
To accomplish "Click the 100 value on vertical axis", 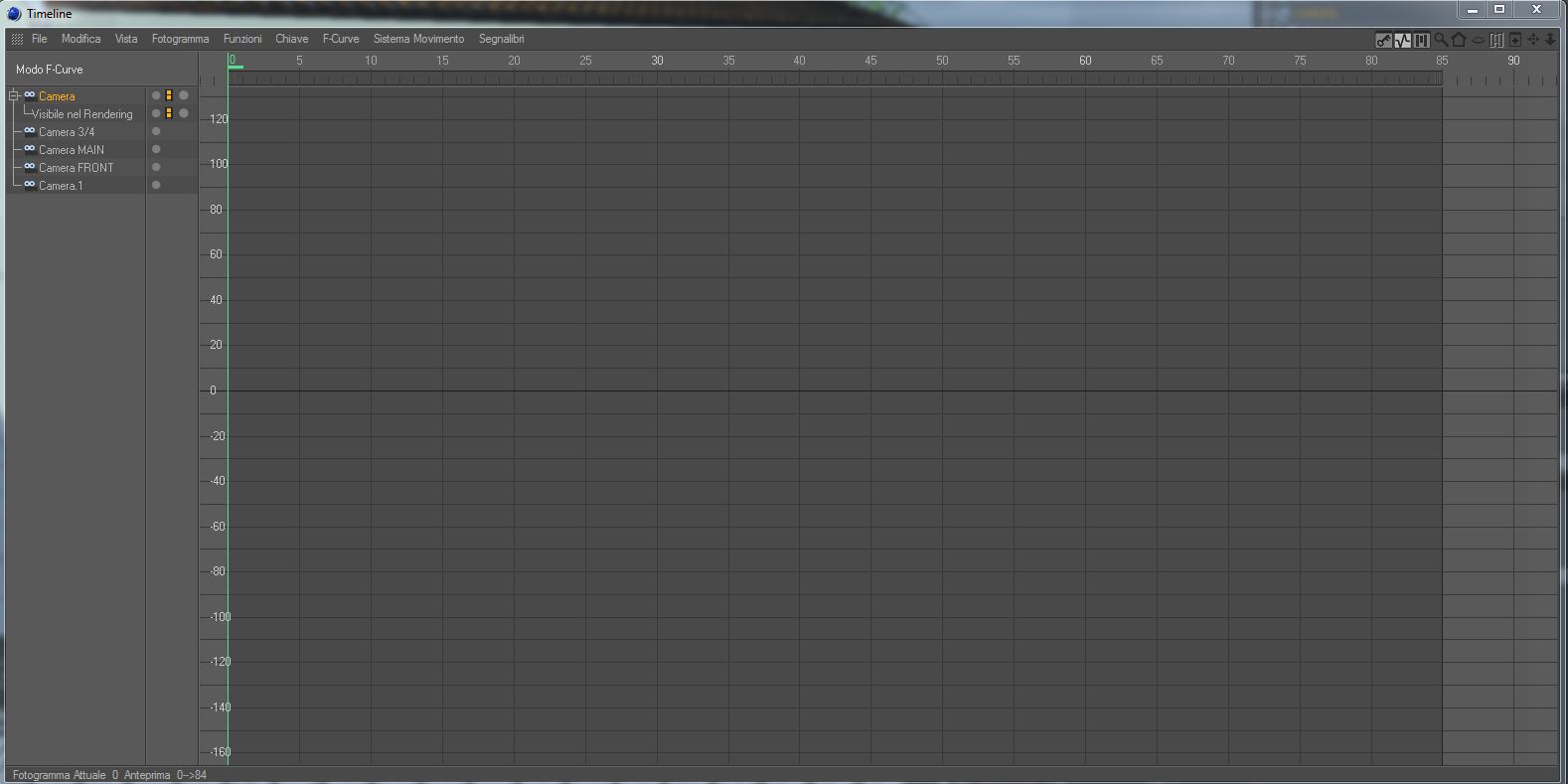I will pyautogui.click(x=218, y=164).
